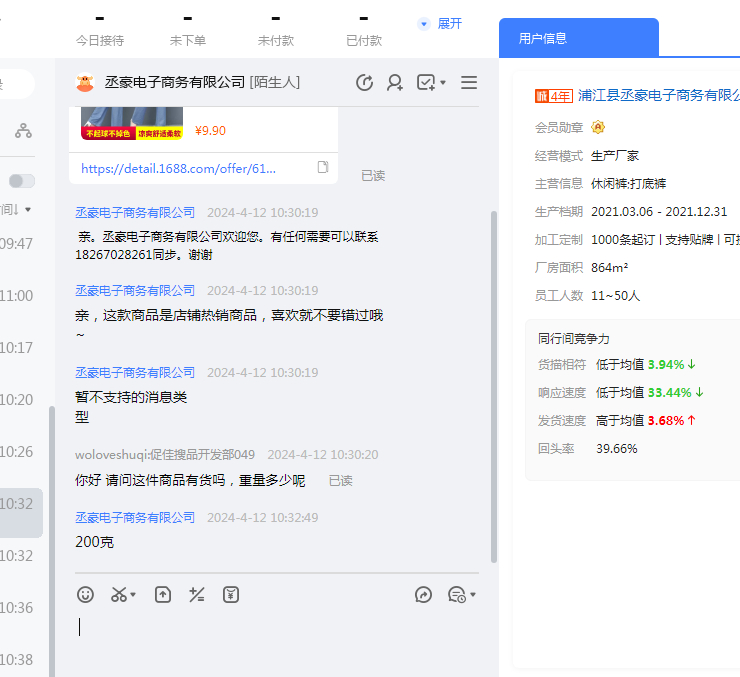The width and height of the screenshot is (740, 677).
Task: Click the scissors screenshot tool icon
Action: [x=119, y=595]
